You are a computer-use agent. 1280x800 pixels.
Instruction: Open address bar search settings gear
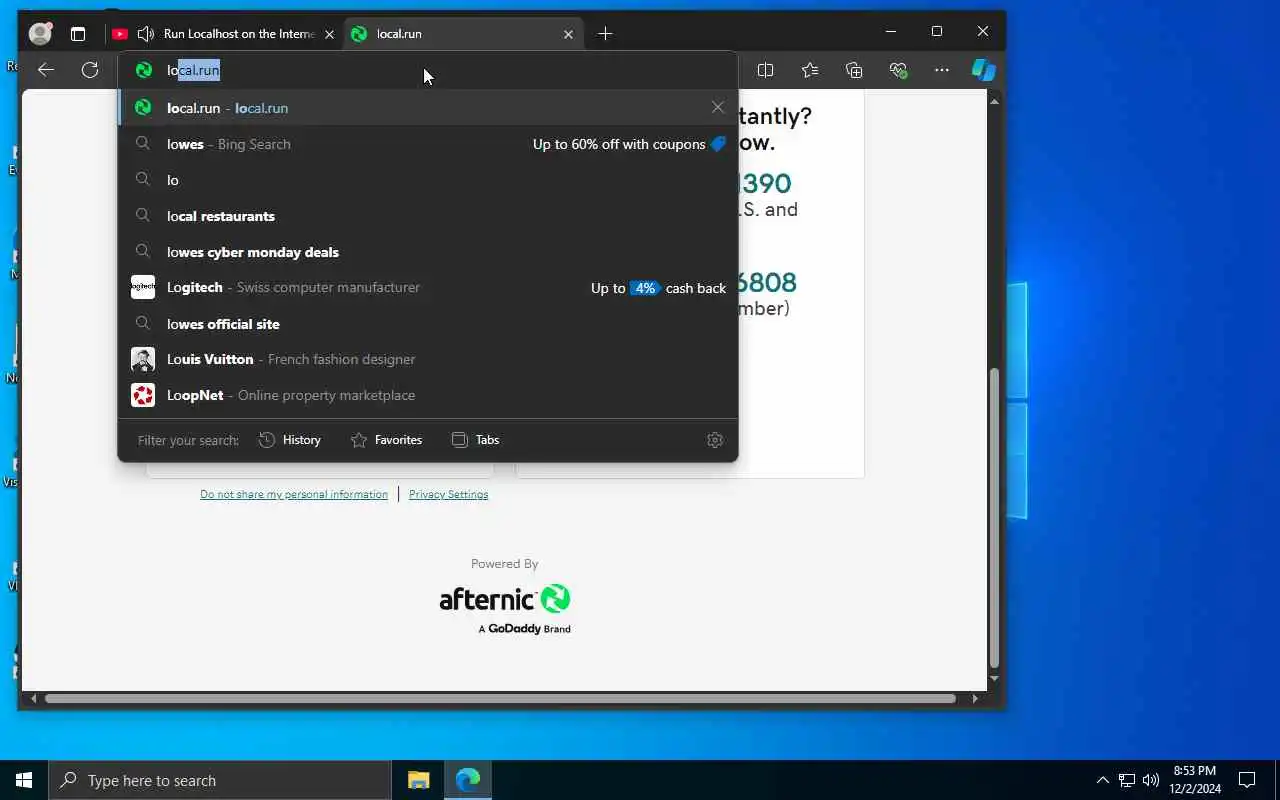pos(714,440)
